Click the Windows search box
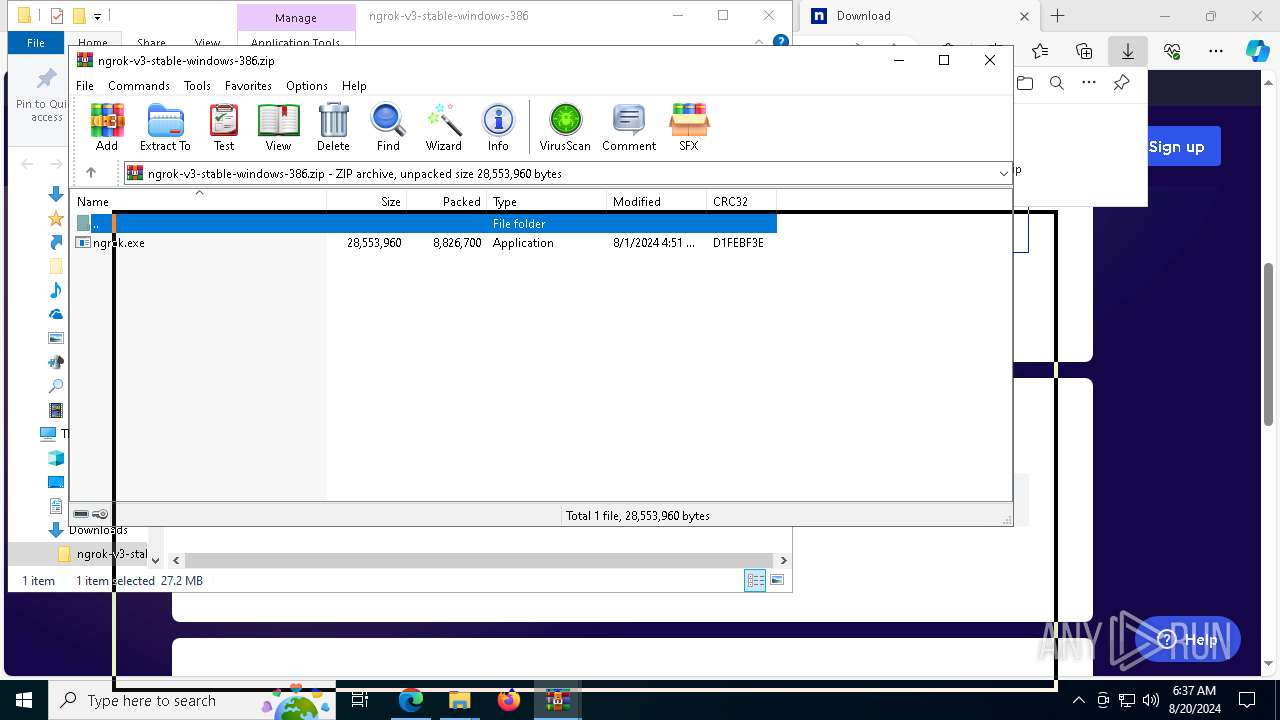The width and height of the screenshot is (1280, 720). tap(192, 700)
